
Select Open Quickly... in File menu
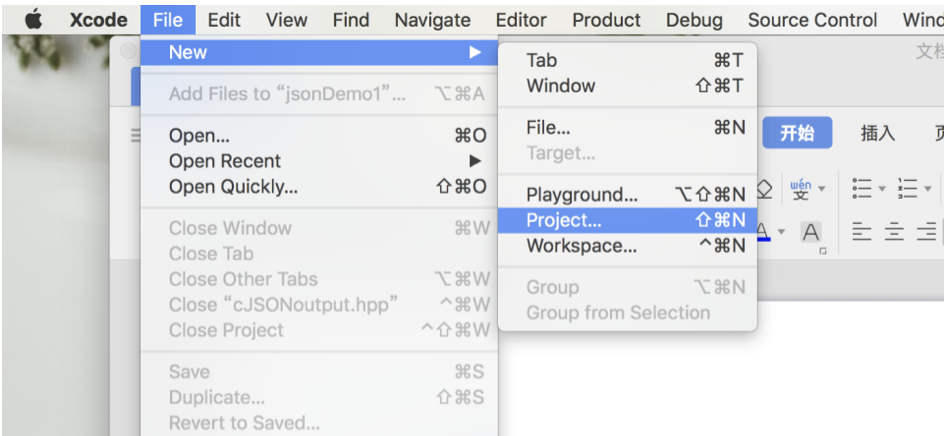coord(319,187)
